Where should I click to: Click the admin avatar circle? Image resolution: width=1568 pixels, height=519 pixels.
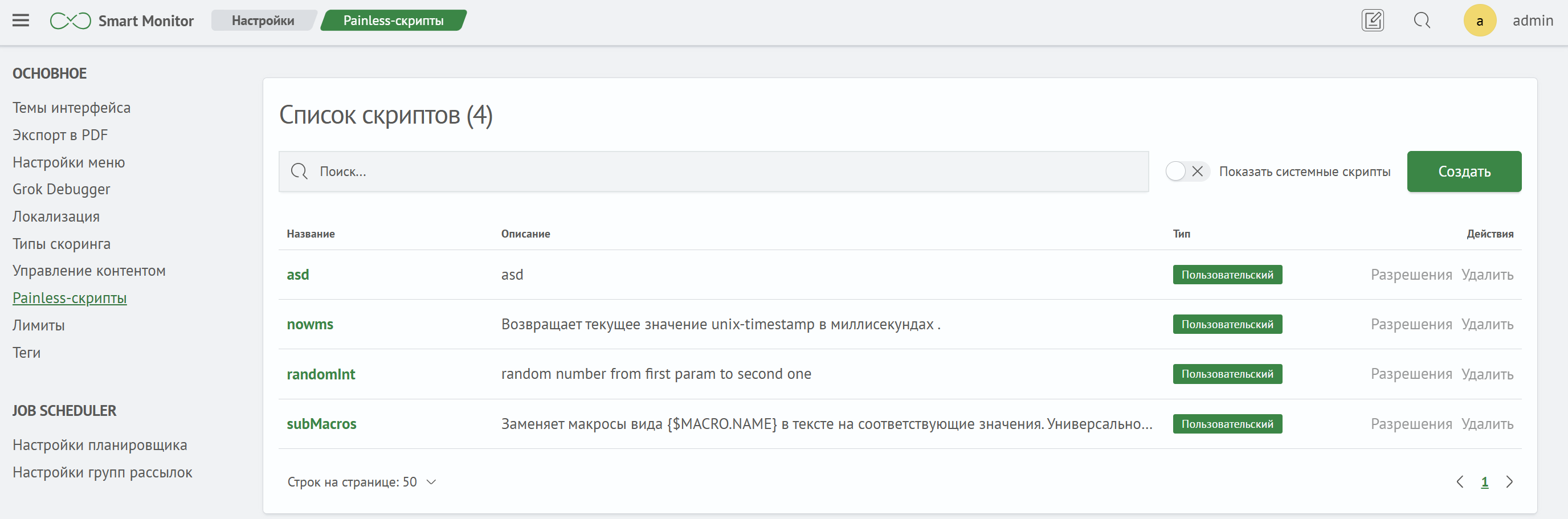click(1480, 20)
